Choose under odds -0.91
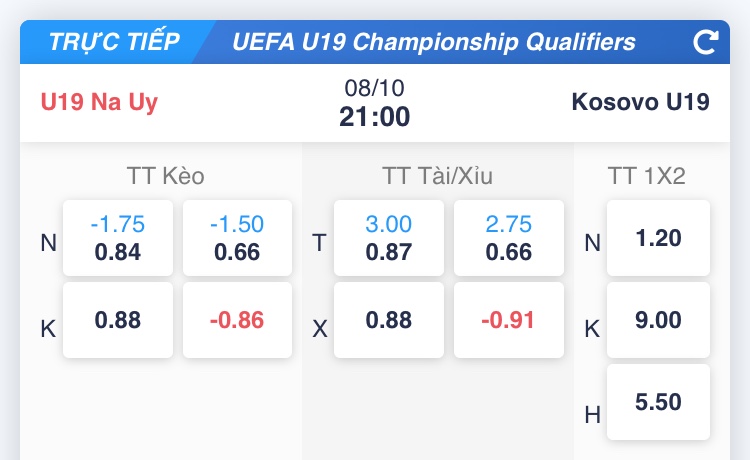Viewport: 750px width, 460px height. (508, 320)
